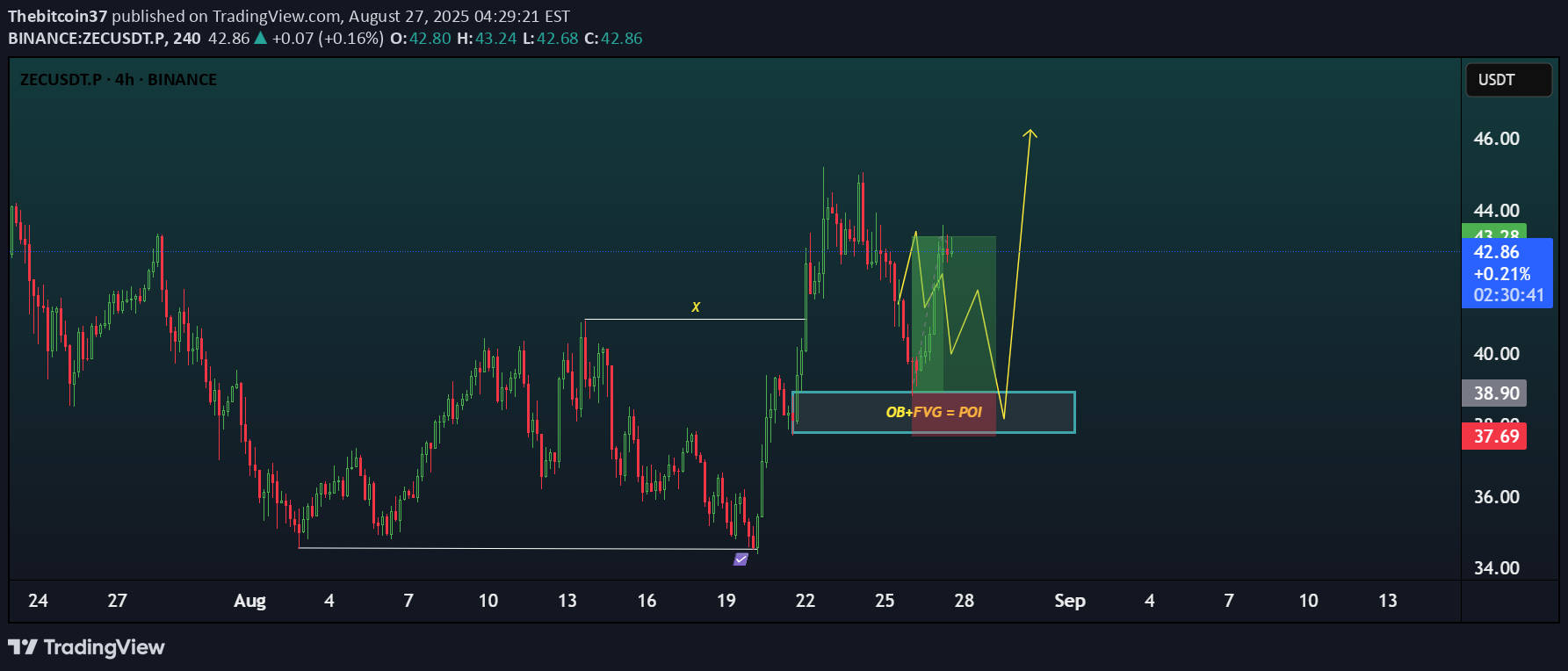
Task: Click the TradingView logo
Action: 86,647
